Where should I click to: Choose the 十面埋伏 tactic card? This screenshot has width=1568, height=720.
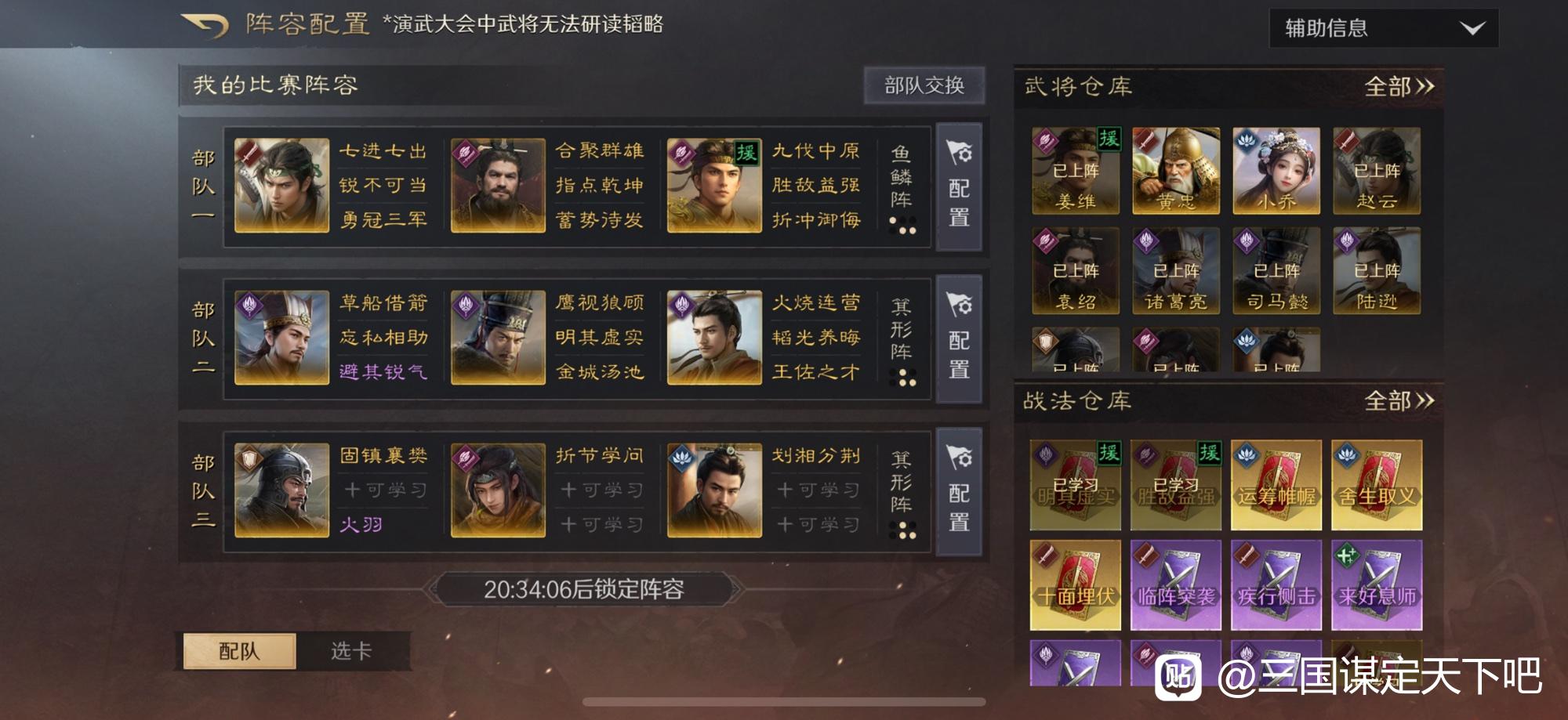point(1076,585)
